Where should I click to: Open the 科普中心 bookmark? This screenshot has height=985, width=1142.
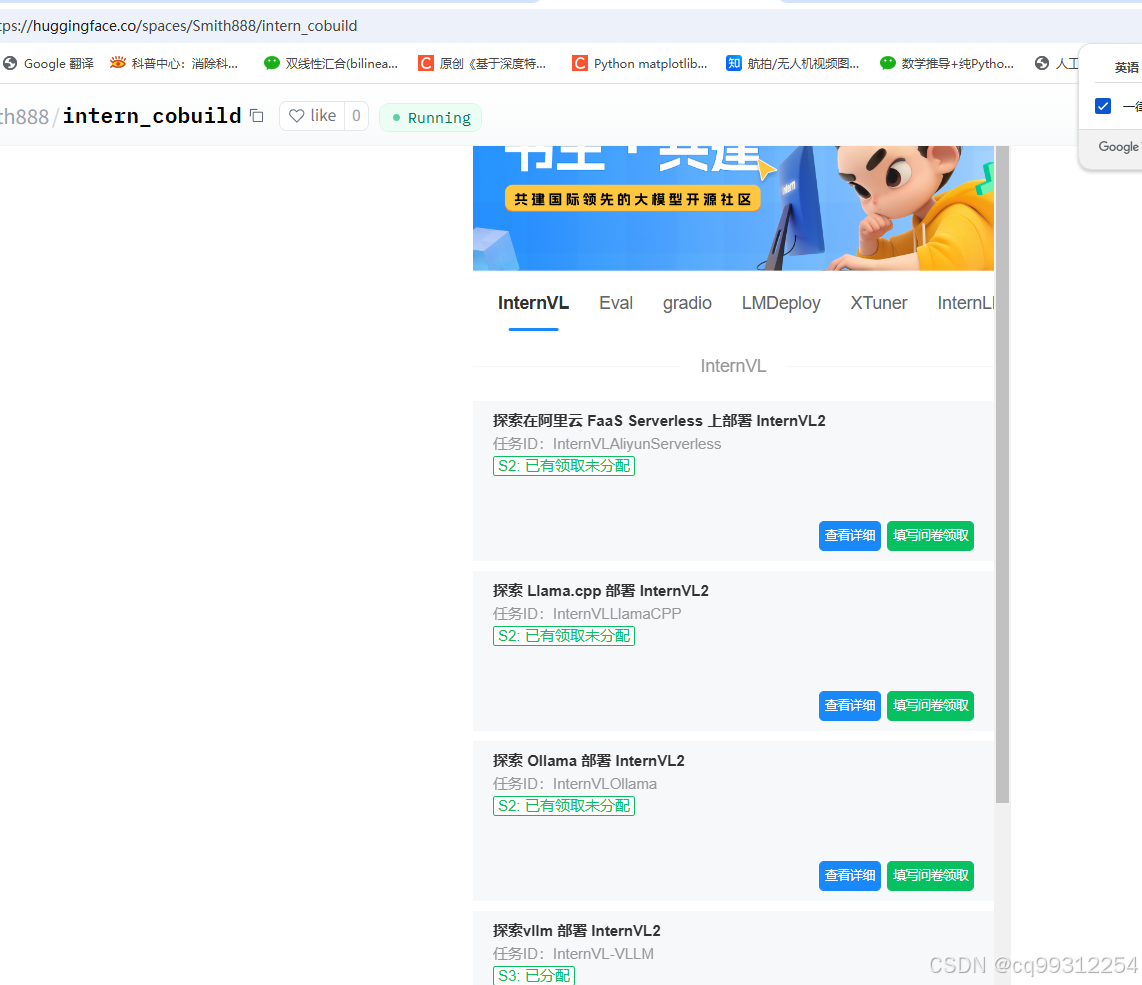tap(174, 63)
